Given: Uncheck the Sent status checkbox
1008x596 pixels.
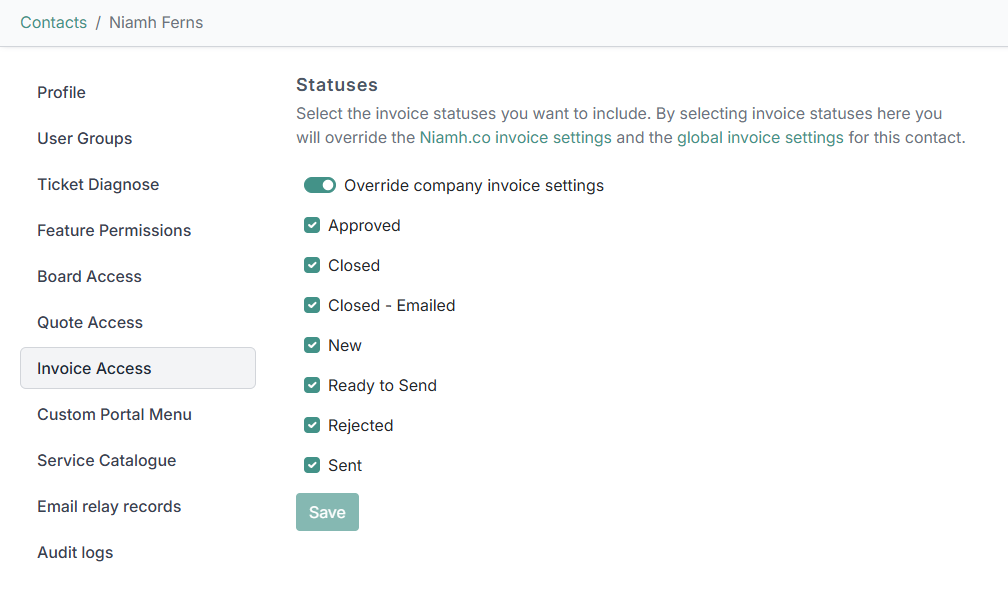Looking at the screenshot, I should click(x=312, y=465).
